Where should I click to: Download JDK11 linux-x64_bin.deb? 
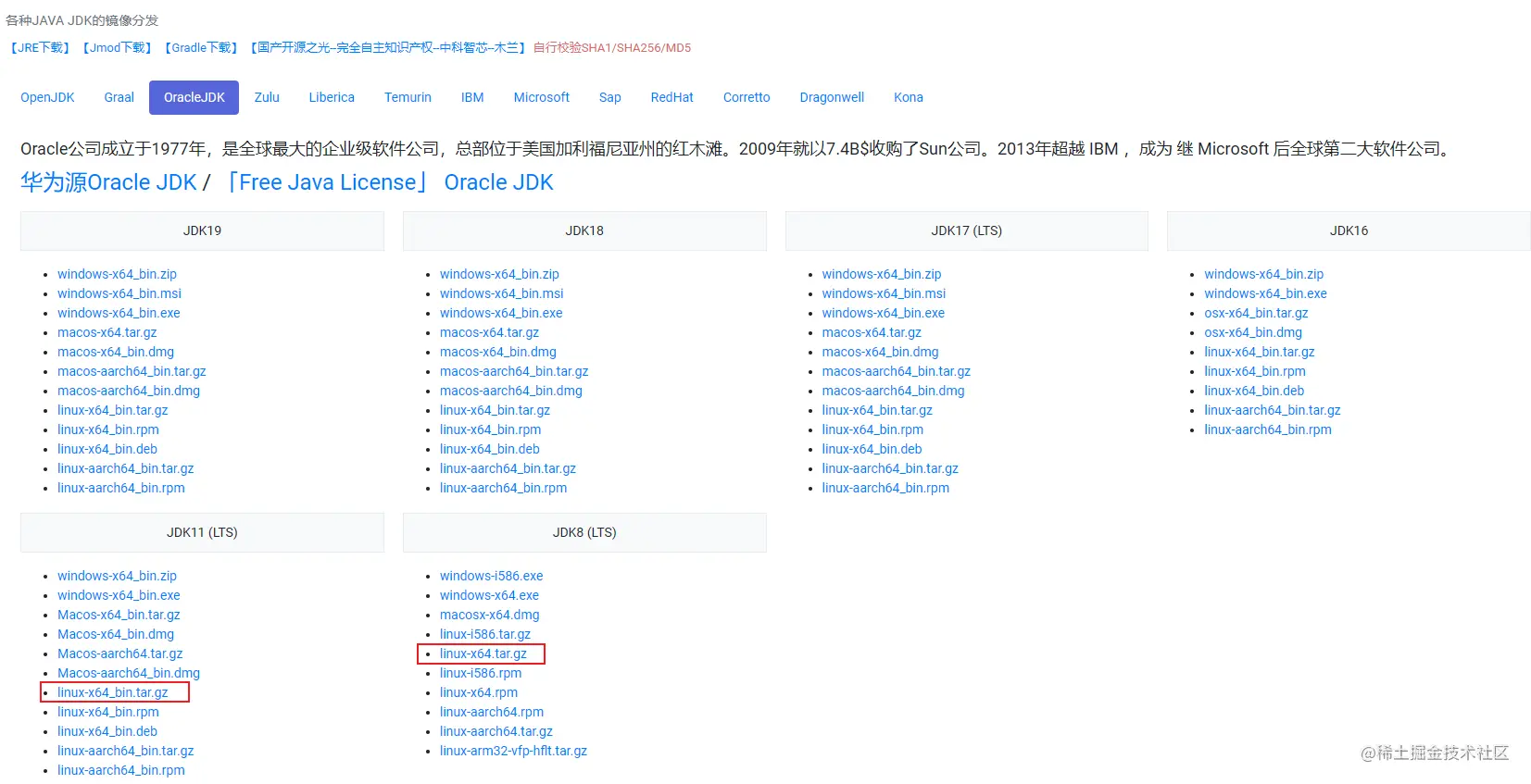107,731
